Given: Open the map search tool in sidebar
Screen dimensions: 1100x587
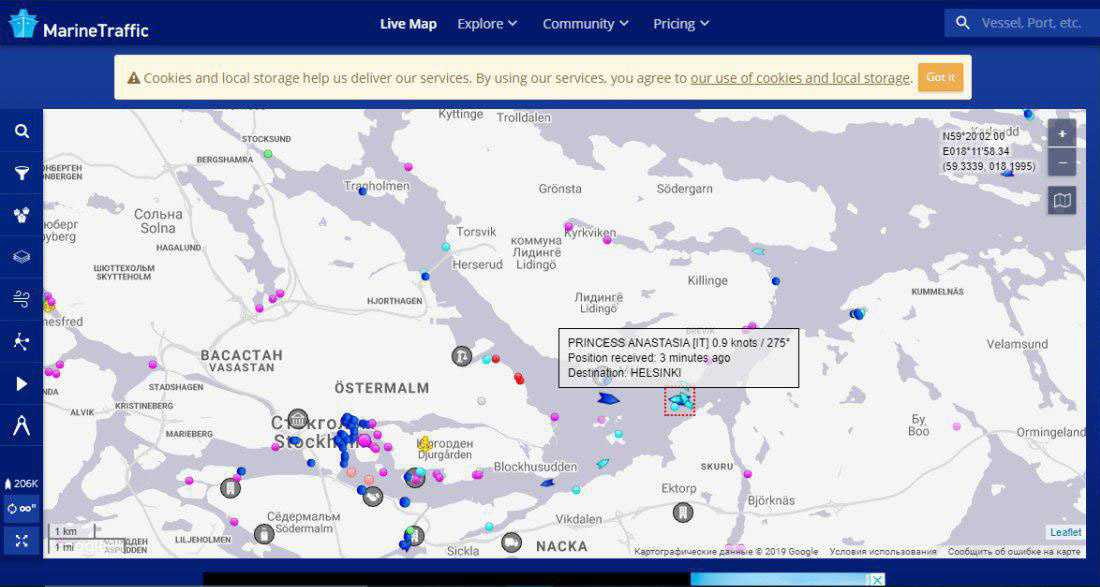Looking at the screenshot, I should [22, 130].
